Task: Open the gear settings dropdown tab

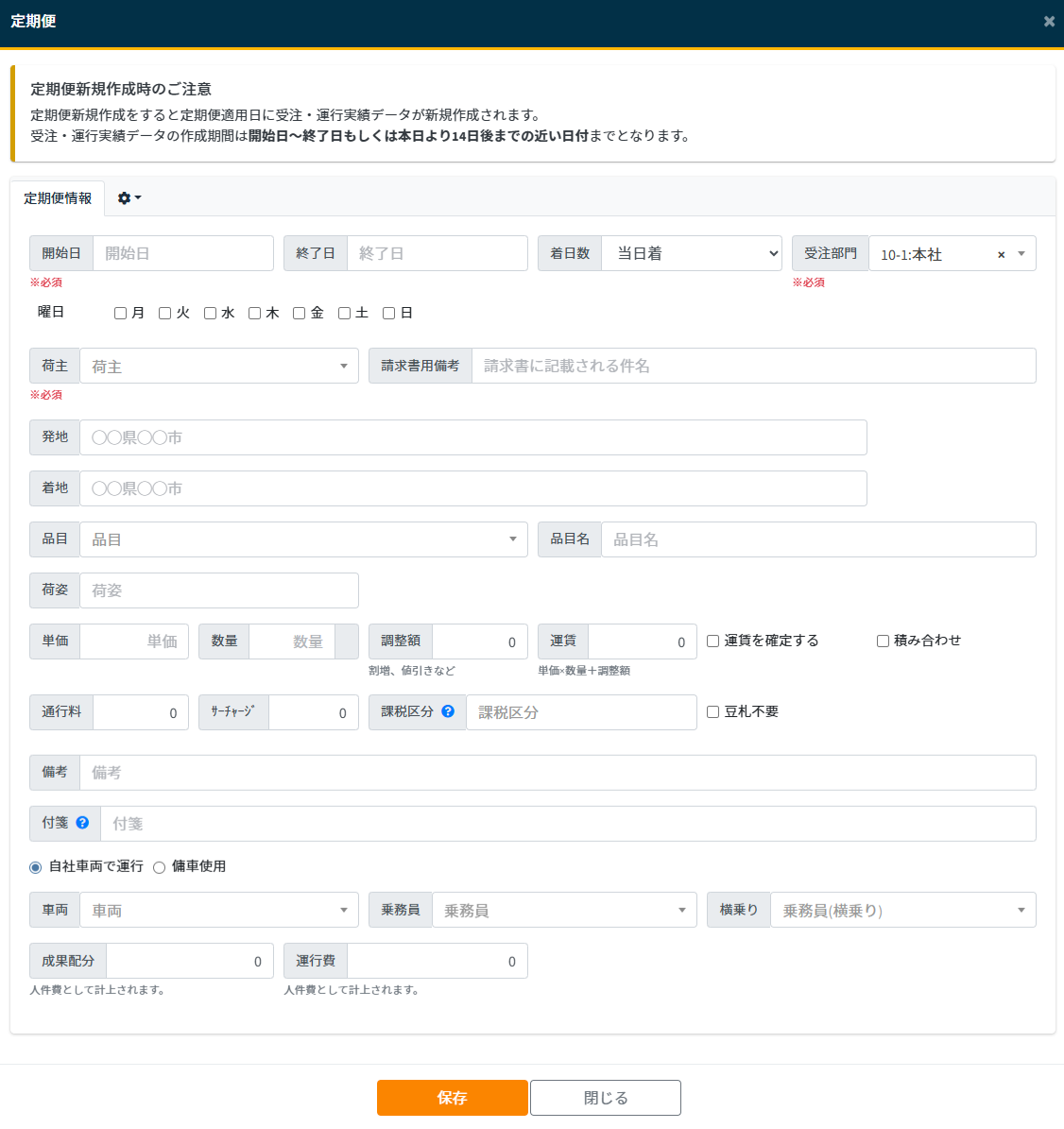Action: (x=129, y=198)
